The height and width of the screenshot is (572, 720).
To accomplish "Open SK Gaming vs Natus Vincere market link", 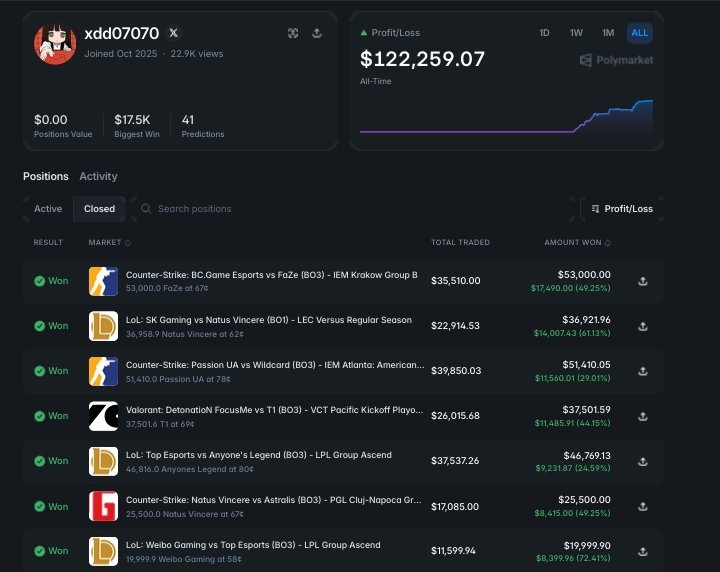I will coord(269,320).
